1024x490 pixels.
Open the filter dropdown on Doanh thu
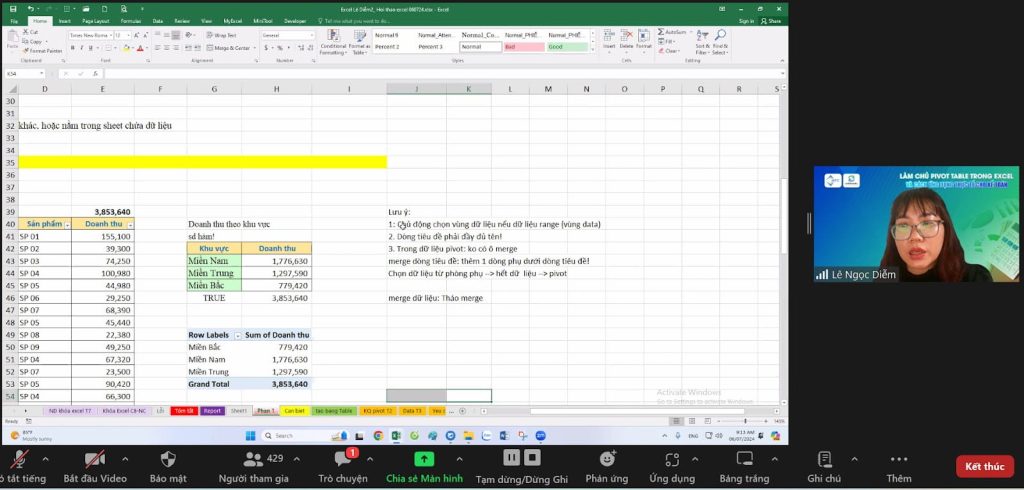click(130, 224)
